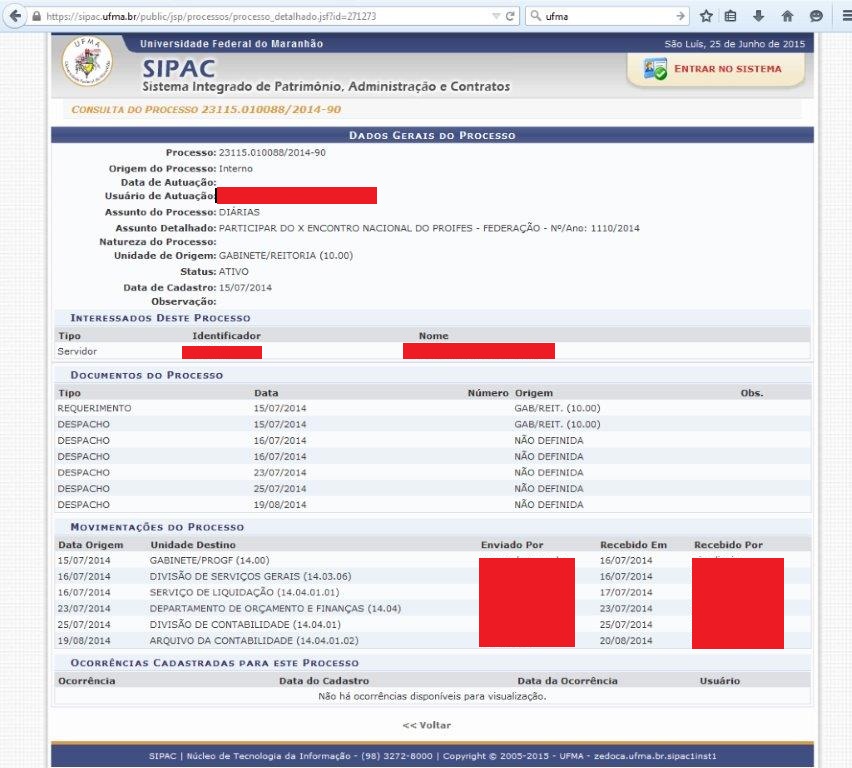Screen dimensions: 852x768
Task: Click the '<< Voltar' link
Action: pyautogui.click(x=426, y=725)
